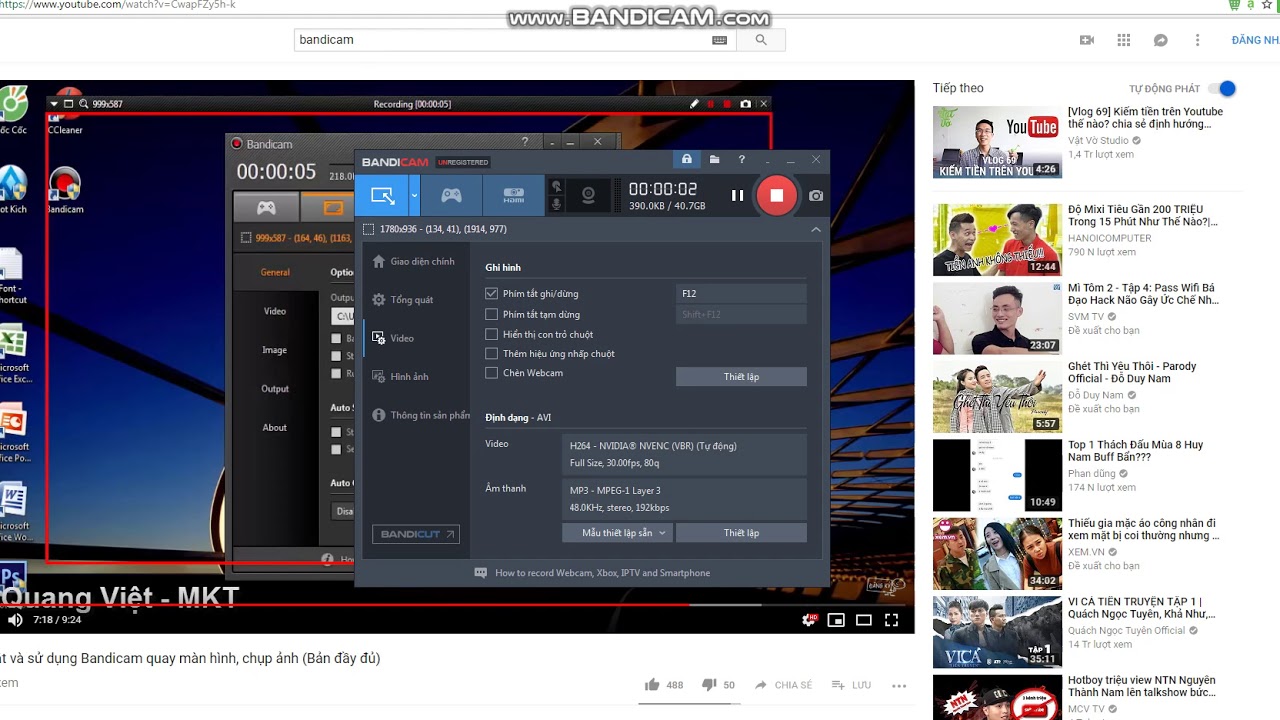Click the lock icon in Bandicam title bar

coord(686,159)
